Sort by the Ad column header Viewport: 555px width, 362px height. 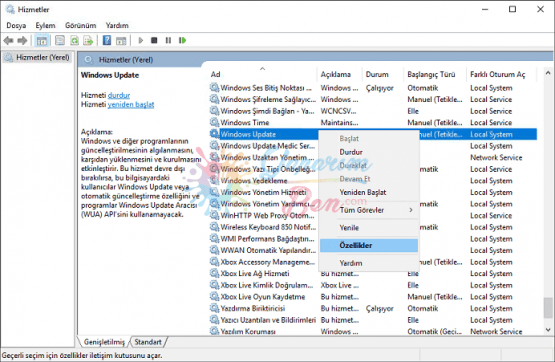pos(262,74)
